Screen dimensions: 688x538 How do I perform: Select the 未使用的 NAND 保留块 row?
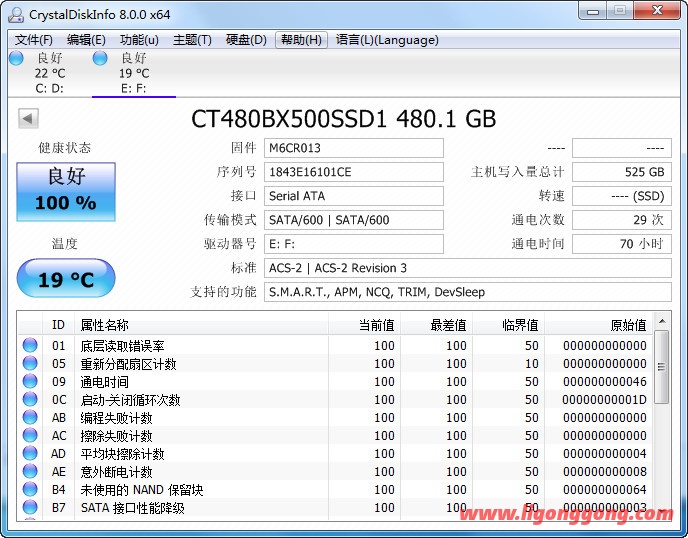tap(335, 489)
